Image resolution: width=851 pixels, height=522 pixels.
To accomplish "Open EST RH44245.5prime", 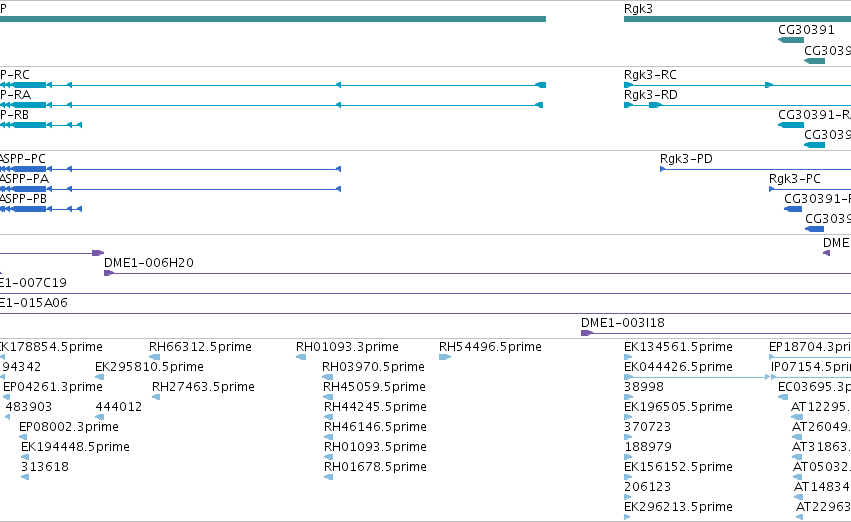I will click(x=376, y=407).
